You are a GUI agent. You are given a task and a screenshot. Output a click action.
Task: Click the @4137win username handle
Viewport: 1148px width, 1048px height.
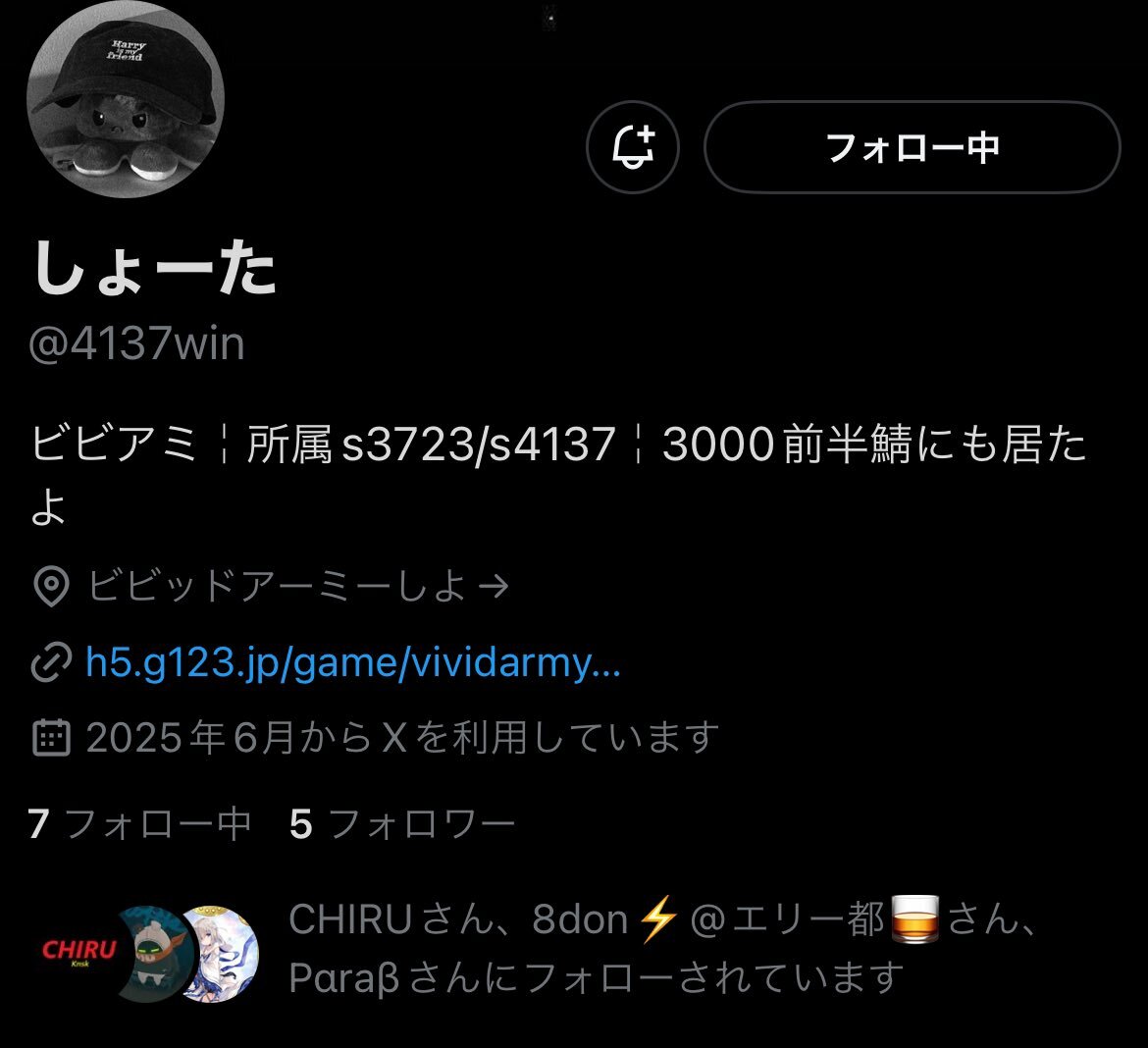[136, 342]
